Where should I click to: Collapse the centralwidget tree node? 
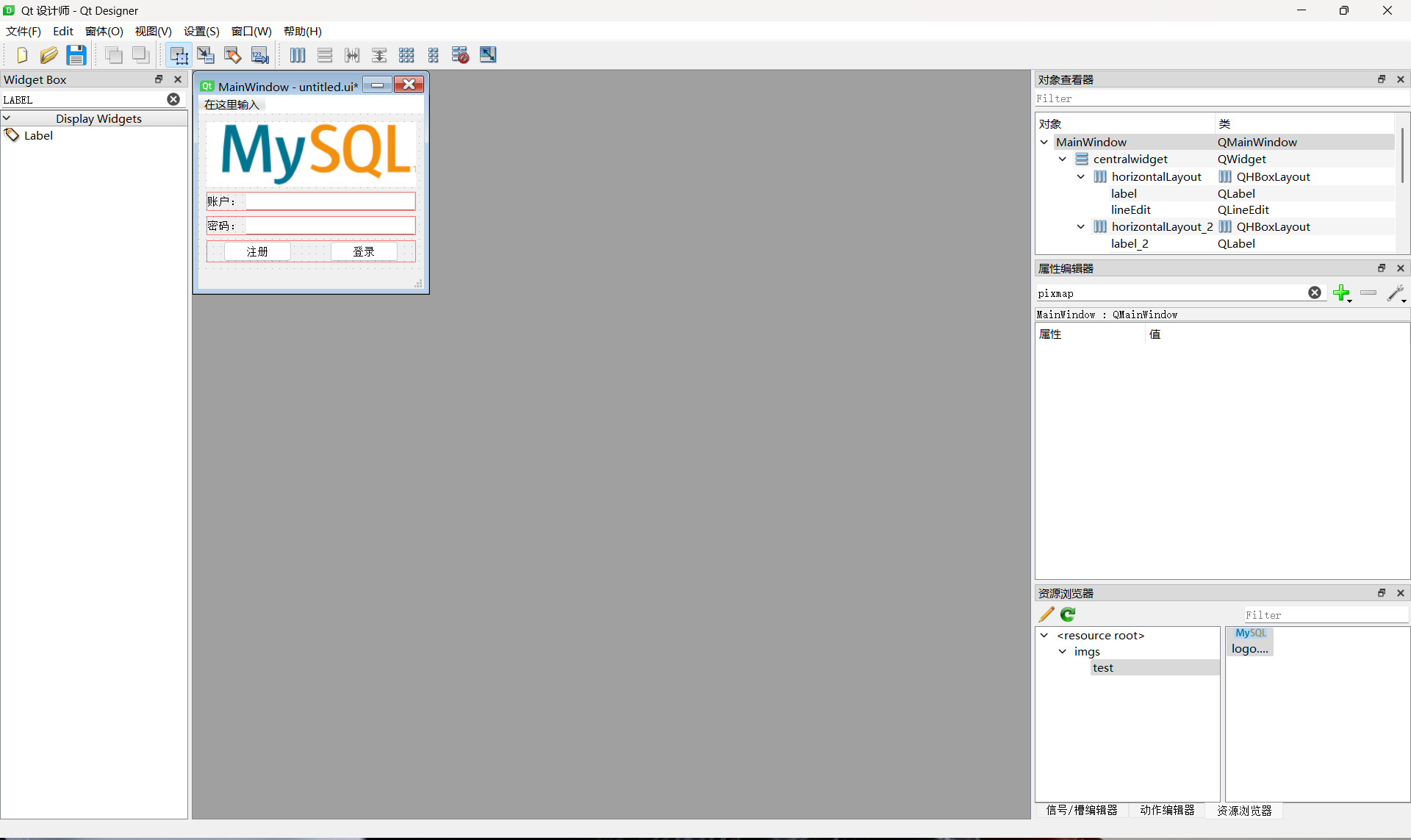1063,159
